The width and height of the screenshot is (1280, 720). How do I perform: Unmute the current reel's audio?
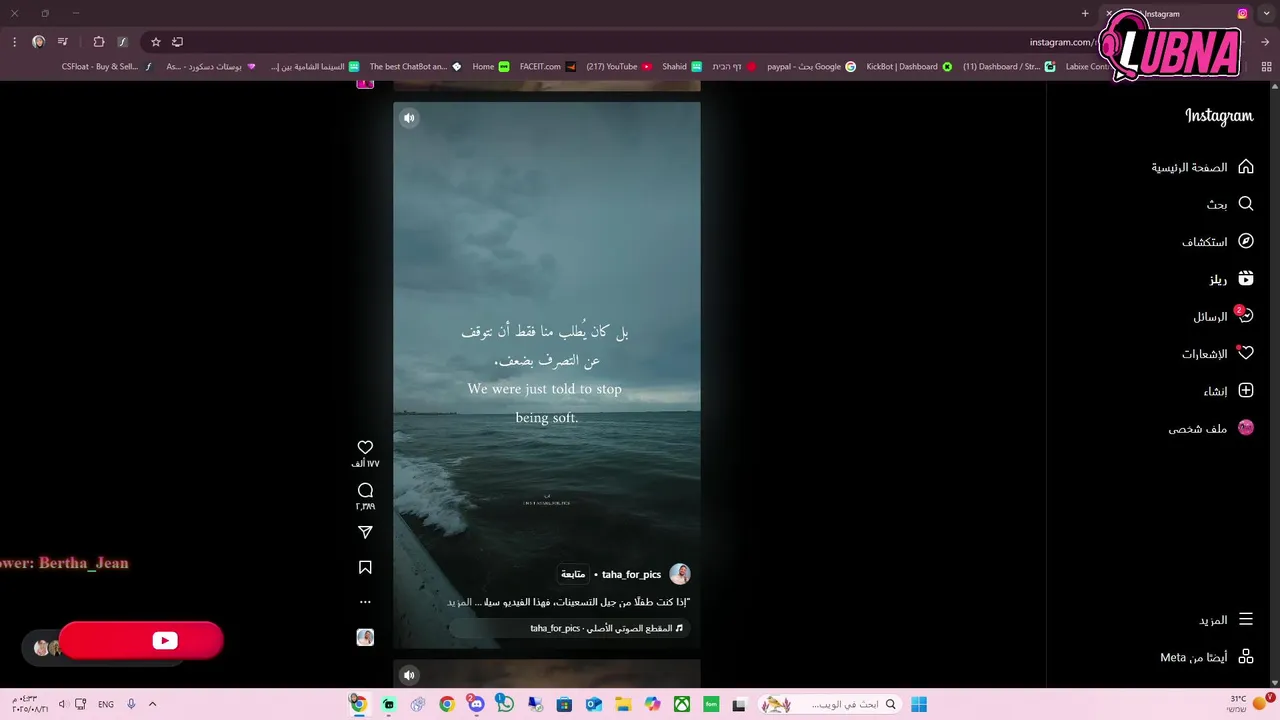point(409,118)
